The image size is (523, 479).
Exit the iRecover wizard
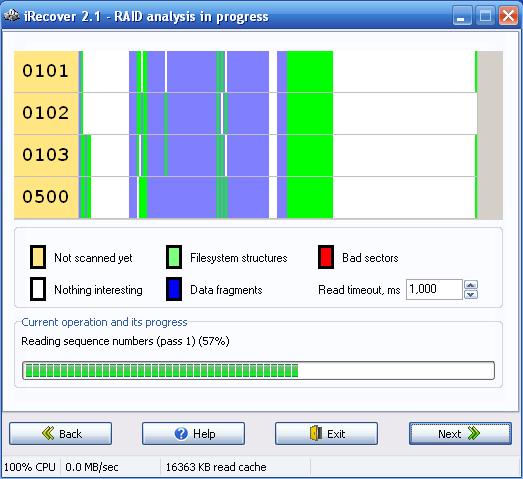326,434
